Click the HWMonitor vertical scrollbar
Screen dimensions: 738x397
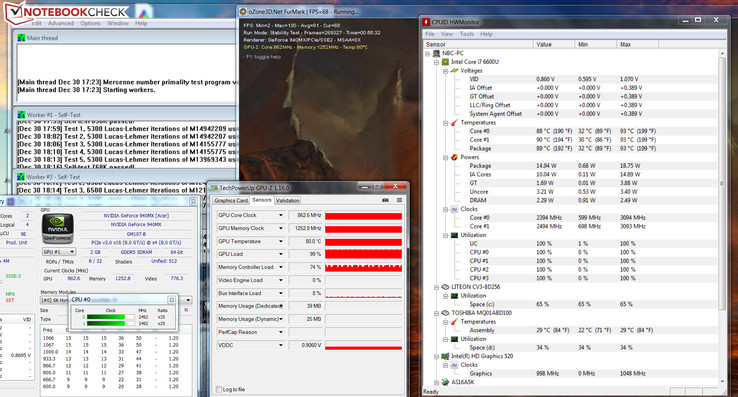722,217
